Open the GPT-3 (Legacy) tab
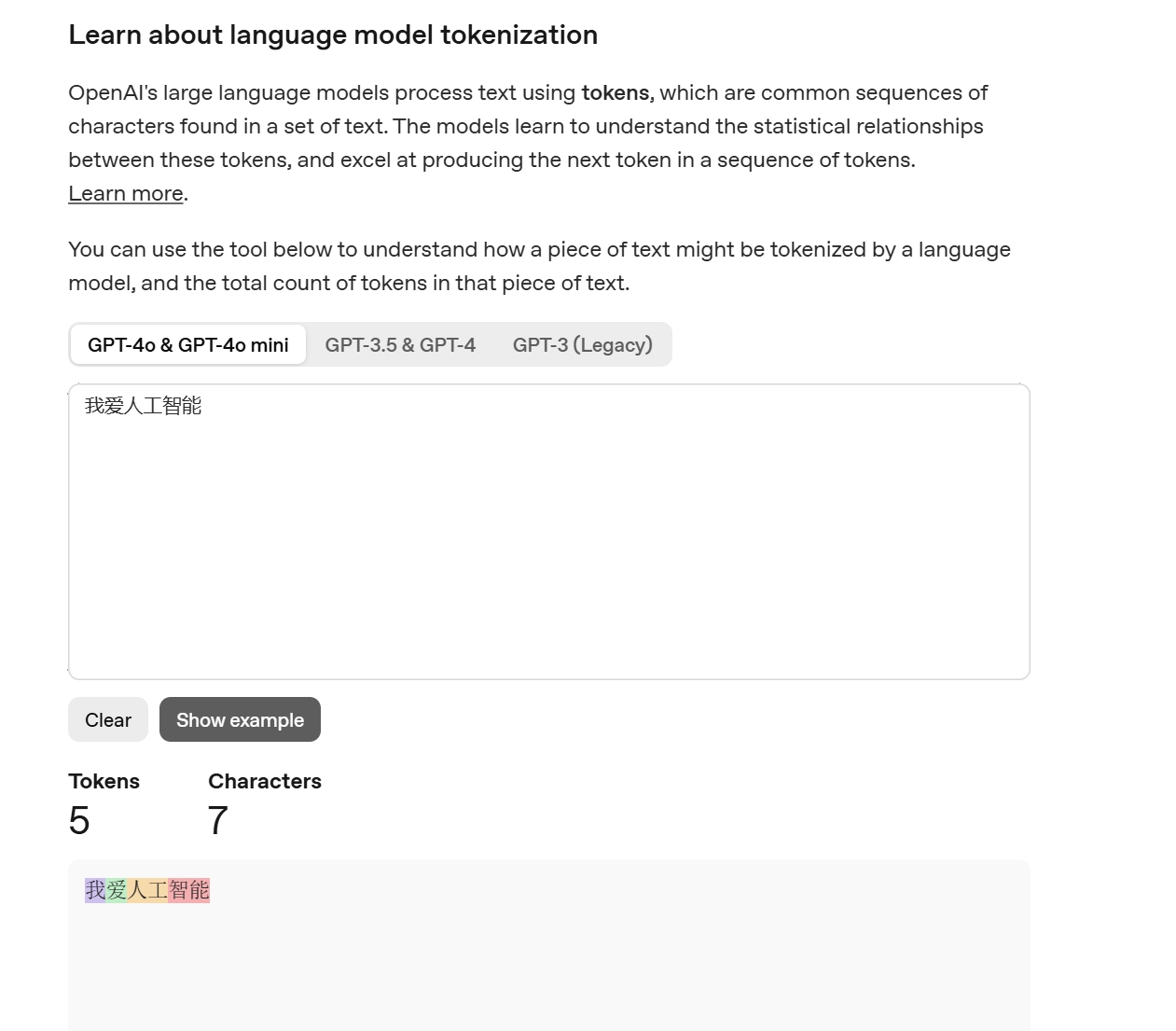This screenshot has width=1176, height=1031. (582, 345)
